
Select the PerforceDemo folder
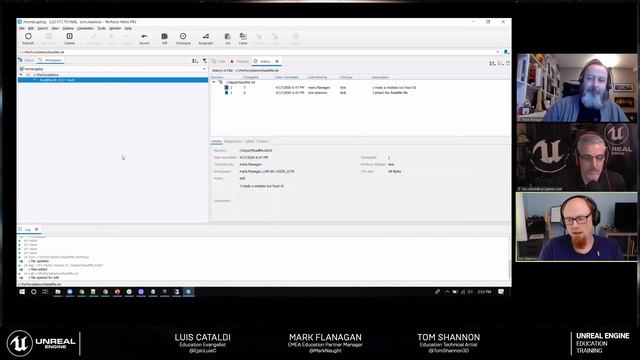point(47,75)
